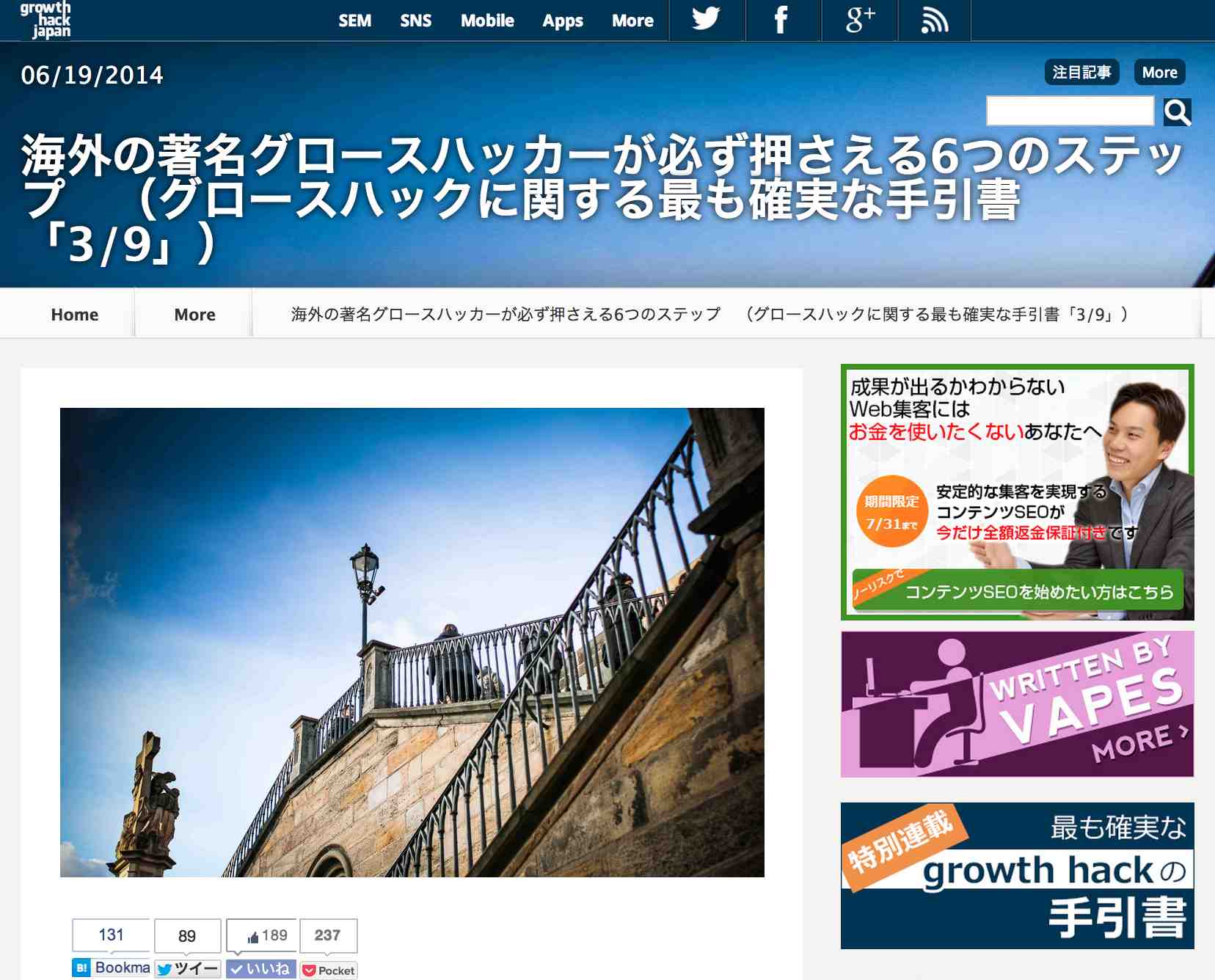Click the Hatena Bookmark button

point(112,968)
